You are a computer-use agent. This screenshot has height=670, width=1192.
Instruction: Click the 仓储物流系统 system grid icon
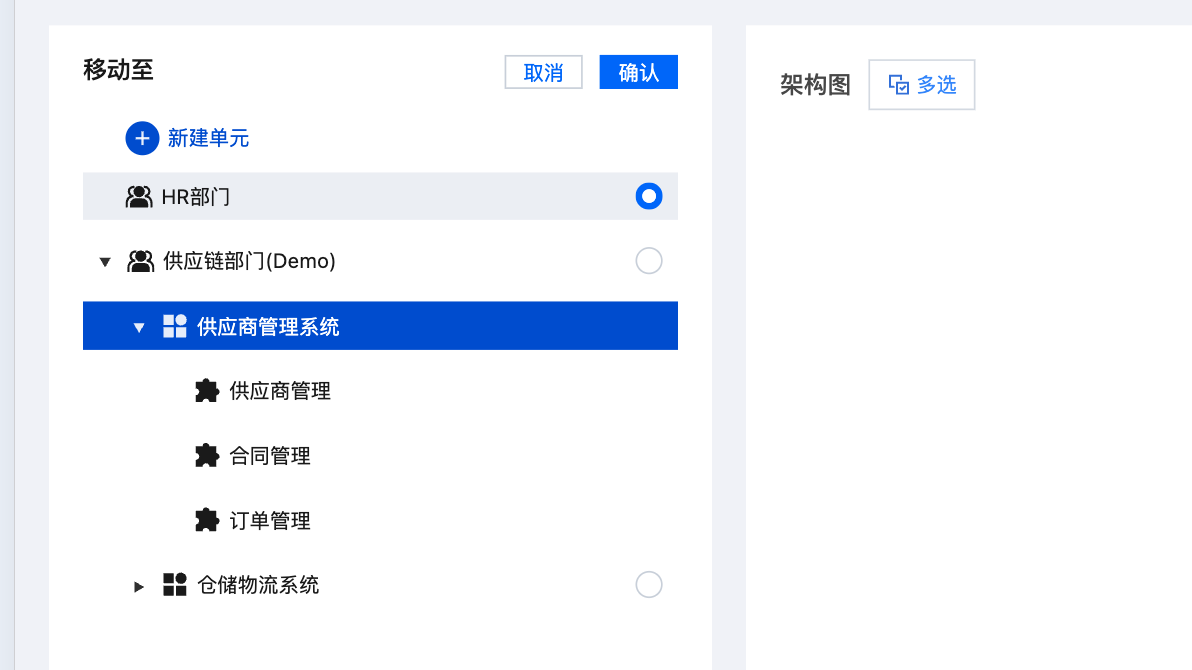(x=175, y=585)
